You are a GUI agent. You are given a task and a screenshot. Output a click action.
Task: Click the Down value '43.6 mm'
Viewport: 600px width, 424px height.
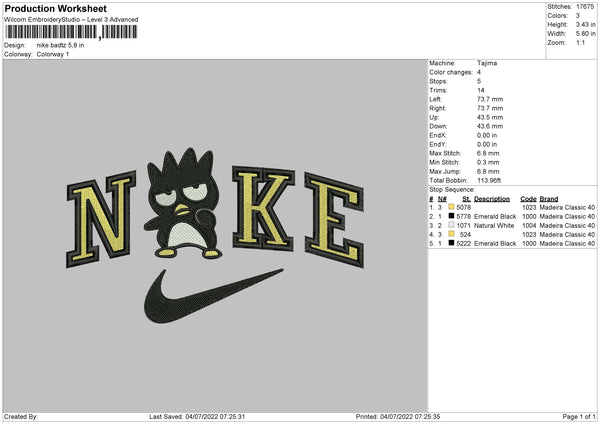pyautogui.click(x=490, y=126)
